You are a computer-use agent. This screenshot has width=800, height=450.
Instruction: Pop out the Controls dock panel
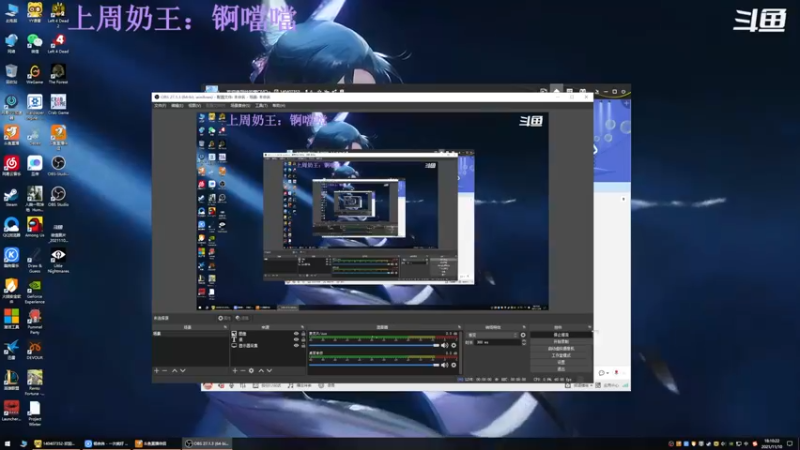590,327
